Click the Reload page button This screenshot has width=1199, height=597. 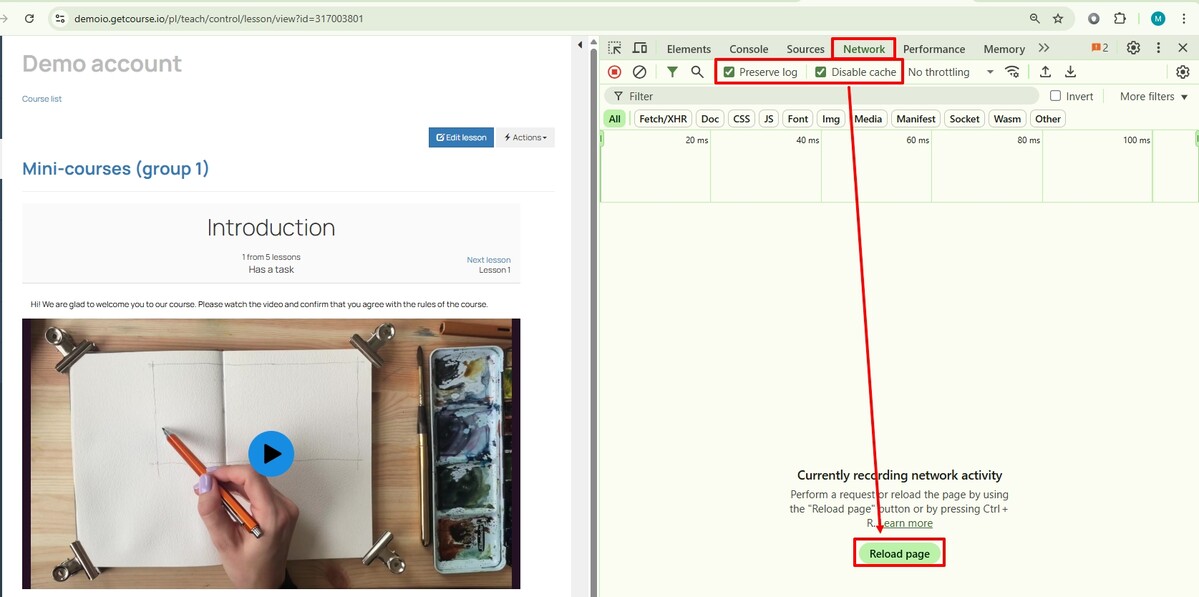(899, 554)
